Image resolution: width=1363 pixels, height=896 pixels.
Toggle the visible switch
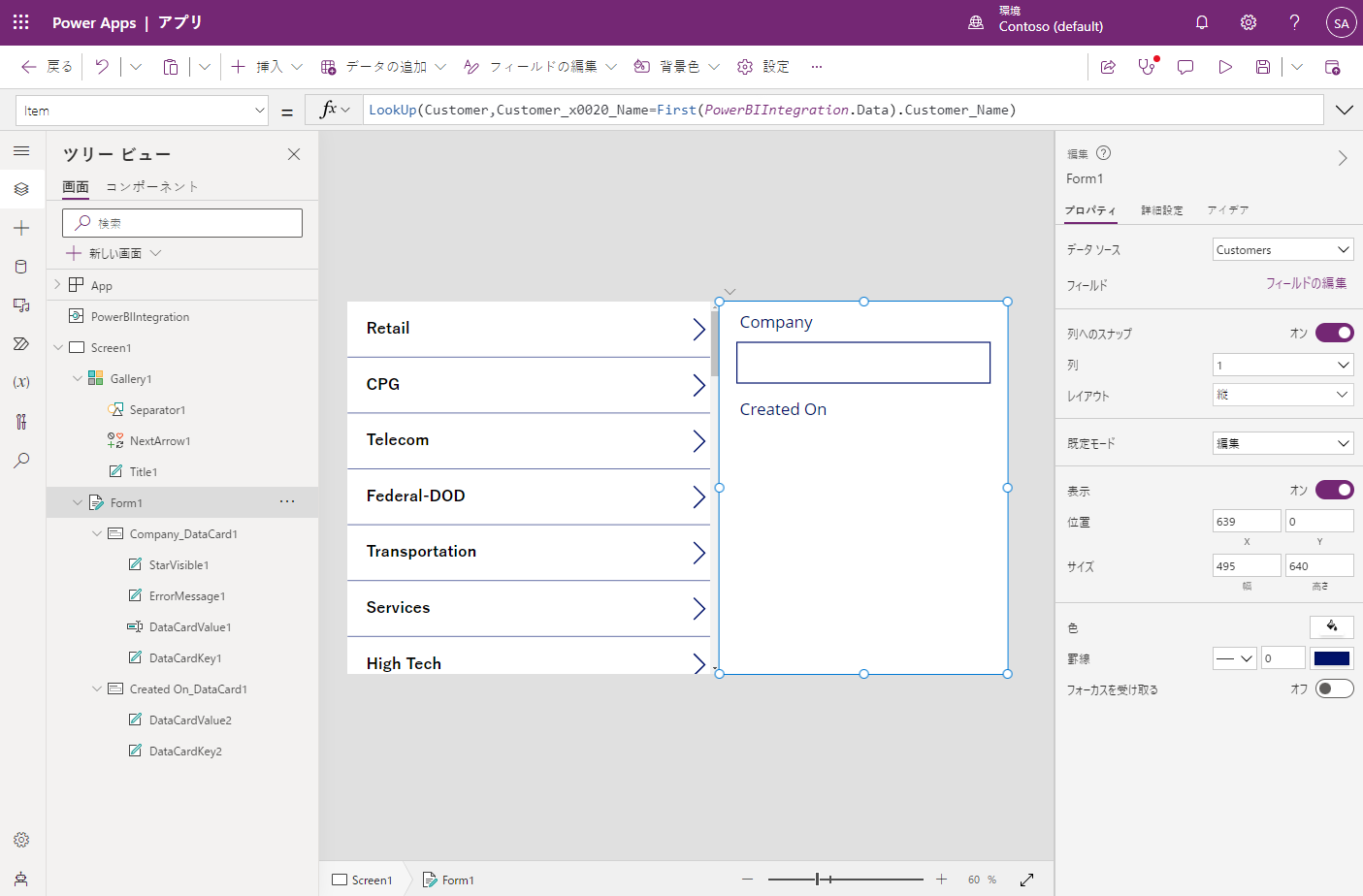(1334, 490)
